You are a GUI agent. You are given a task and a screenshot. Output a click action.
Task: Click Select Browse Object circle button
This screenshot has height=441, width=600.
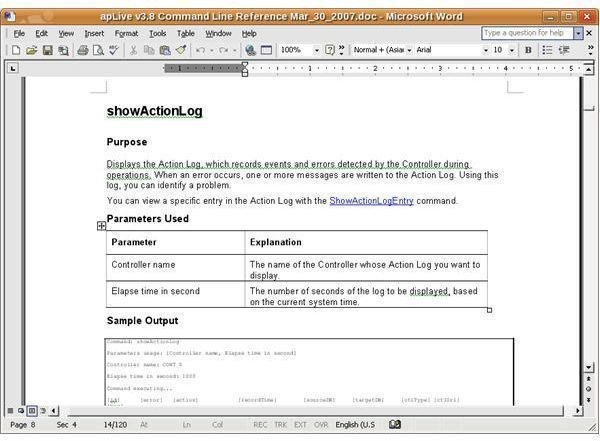588,389
